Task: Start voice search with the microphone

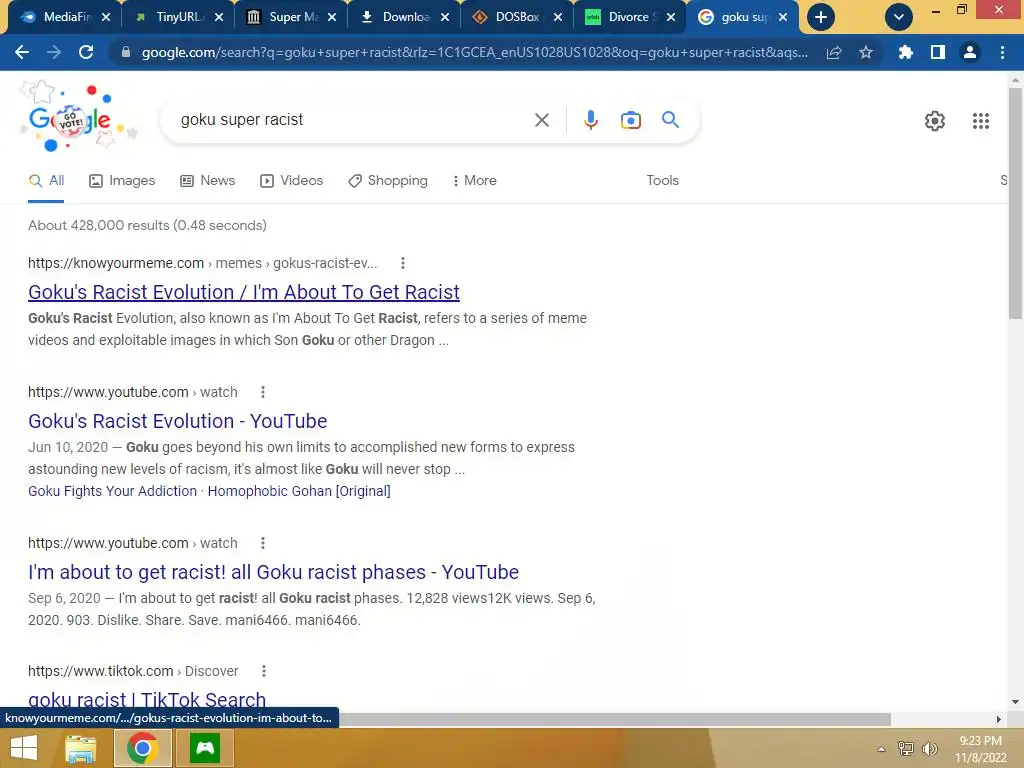Action: click(x=590, y=120)
